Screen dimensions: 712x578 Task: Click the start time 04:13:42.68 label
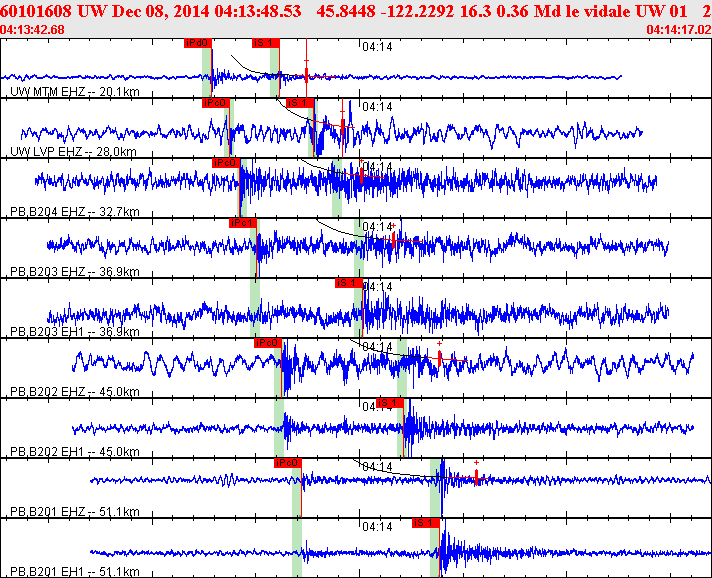coord(33,30)
